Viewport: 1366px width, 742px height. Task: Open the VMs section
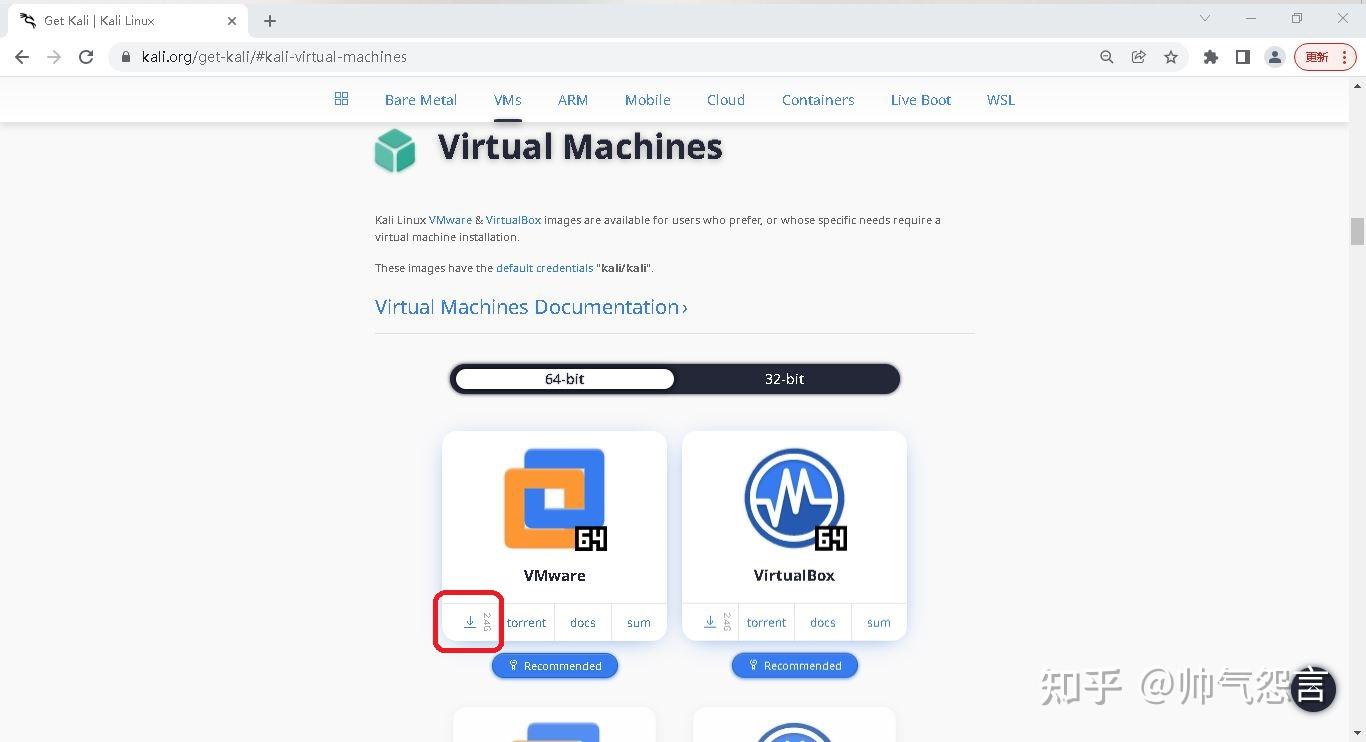pos(508,100)
